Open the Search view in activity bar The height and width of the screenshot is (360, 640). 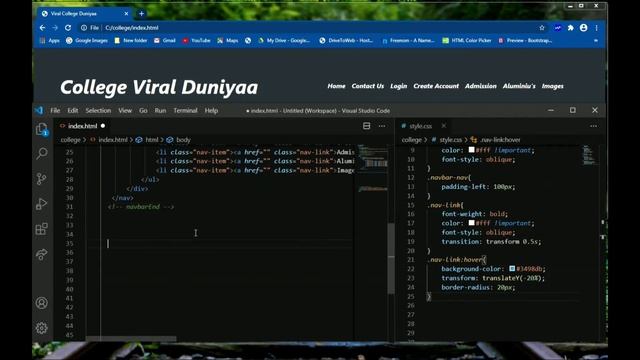42,154
